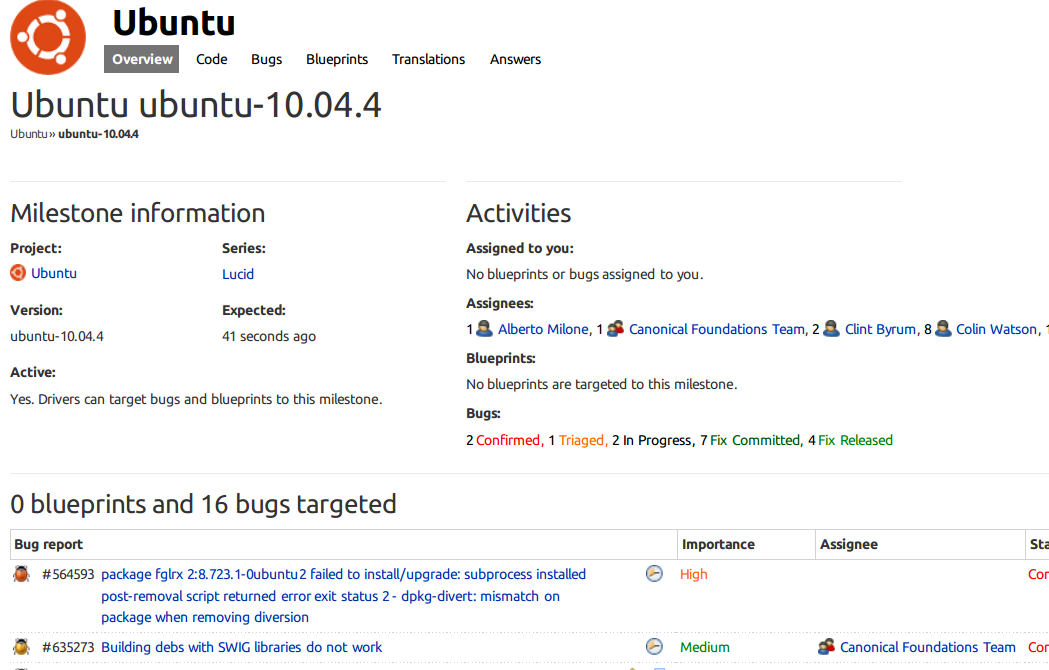Open Colin Watson's profile link
Viewport: 1049px width, 670px height.
click(x=996, y=329)
